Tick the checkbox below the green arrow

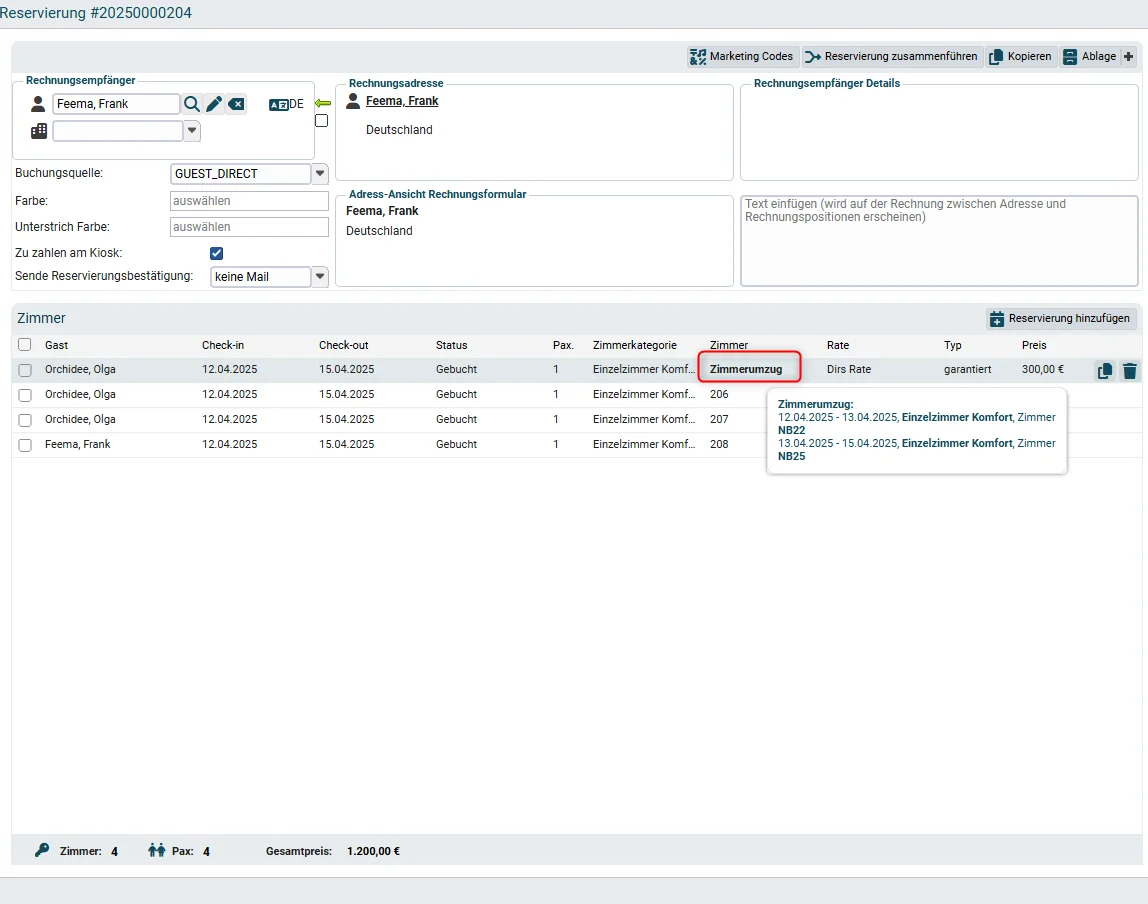tap(321, 121)
